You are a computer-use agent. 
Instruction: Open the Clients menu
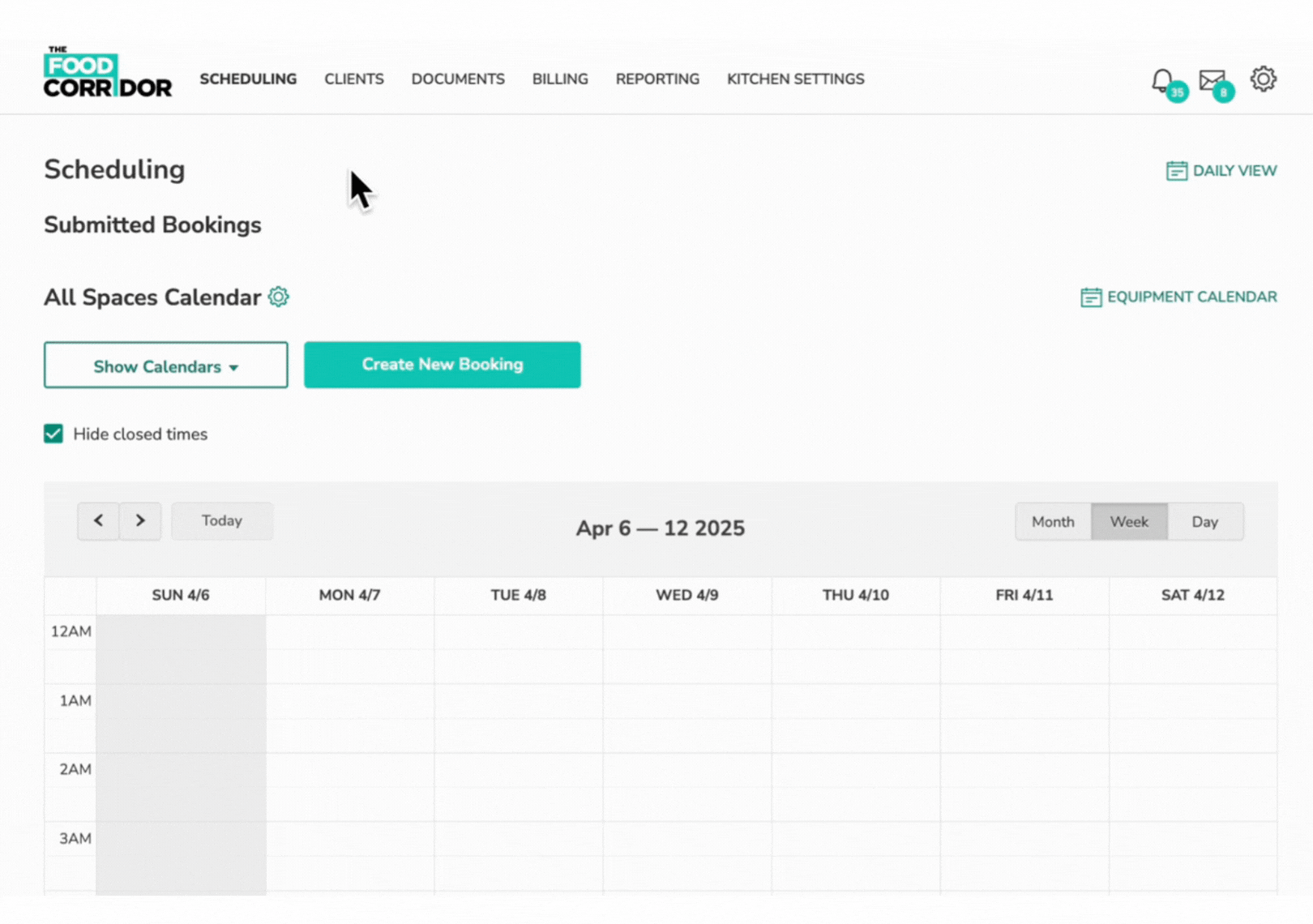[x=353, y=79]
